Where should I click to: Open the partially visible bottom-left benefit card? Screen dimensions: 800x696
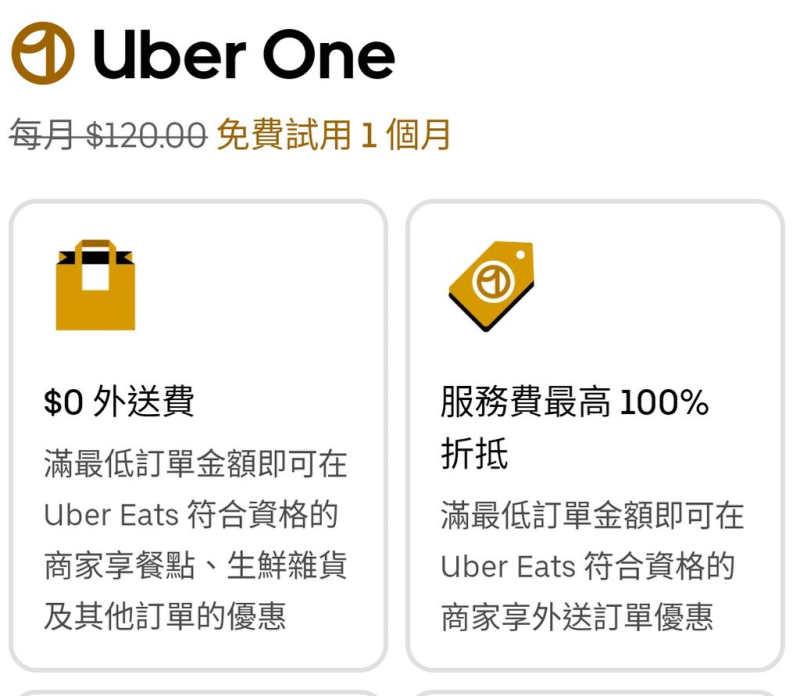198,691
